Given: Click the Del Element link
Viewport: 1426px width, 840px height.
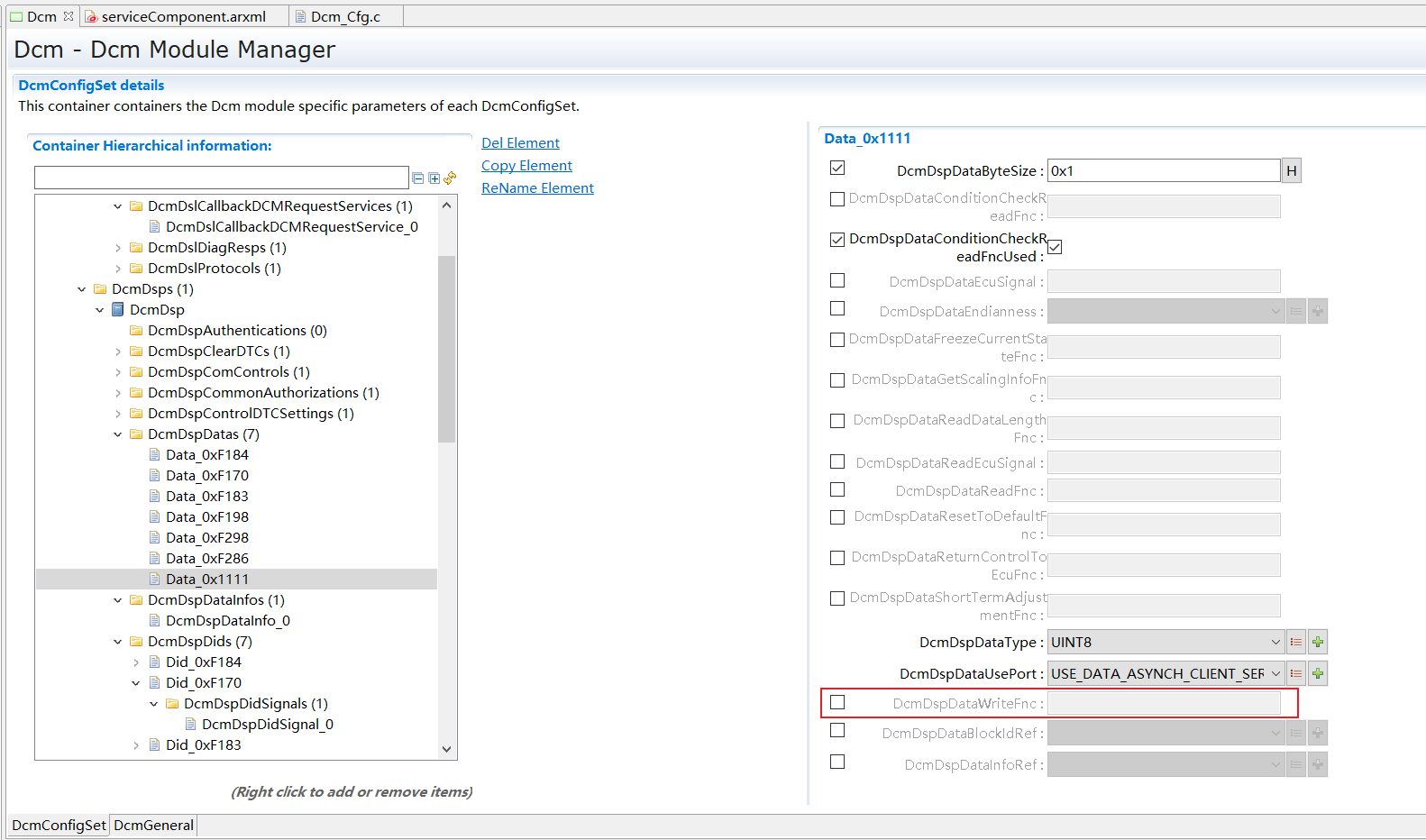Looking at the screenshot, I should 520,143.
